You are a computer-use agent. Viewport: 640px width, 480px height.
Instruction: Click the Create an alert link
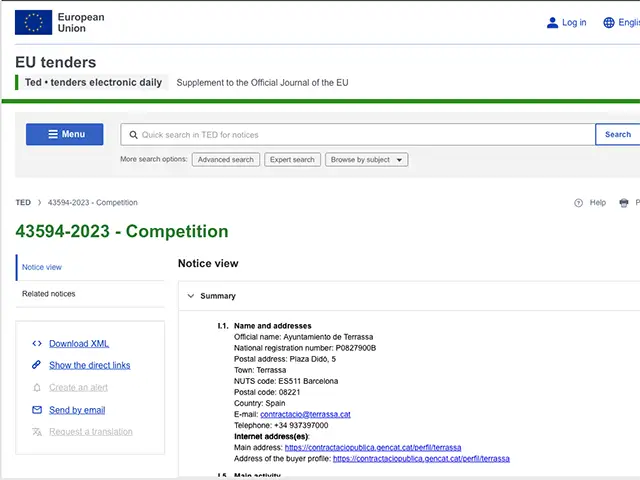tap(78, 387)
